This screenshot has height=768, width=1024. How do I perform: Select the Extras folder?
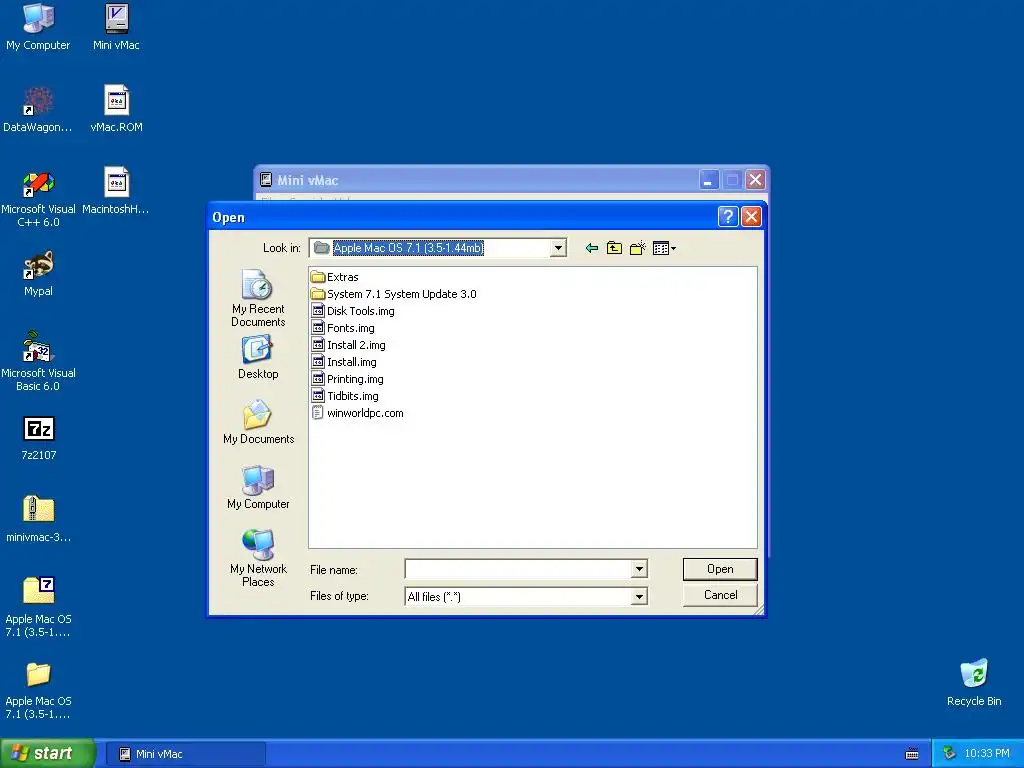335,277
